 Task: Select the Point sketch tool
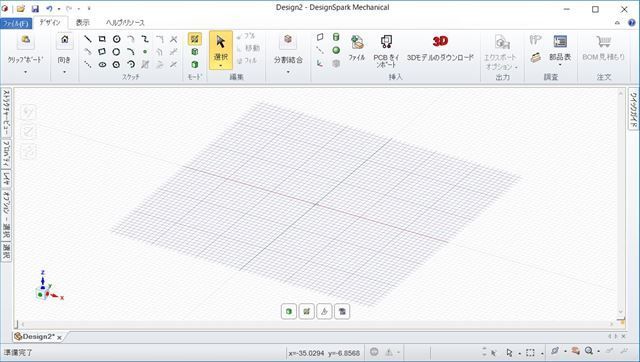coord(145,52)
